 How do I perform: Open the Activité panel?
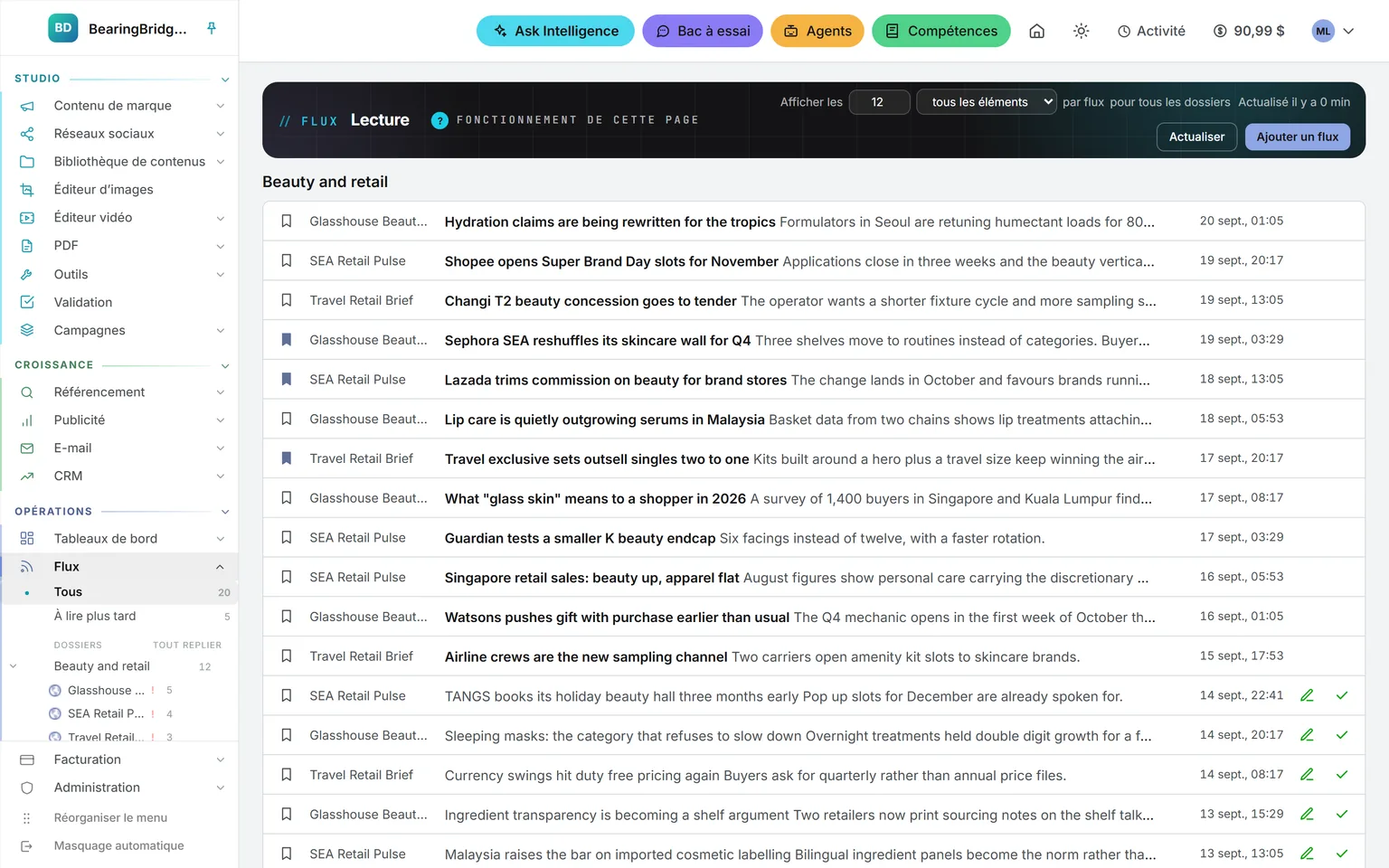point(1151,31)
